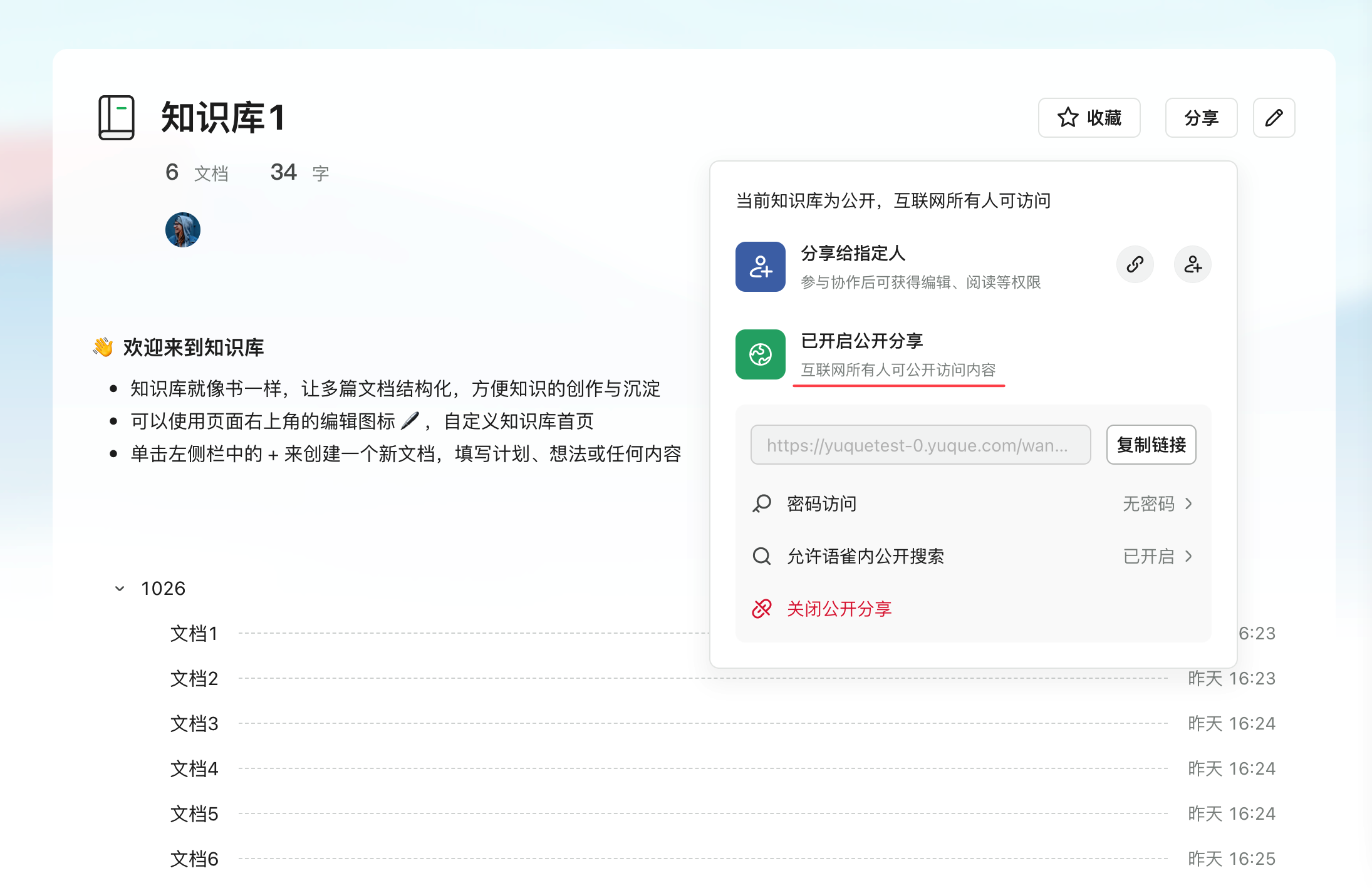
Task: Click the knowledge base book icon
Action: [117, 118]
